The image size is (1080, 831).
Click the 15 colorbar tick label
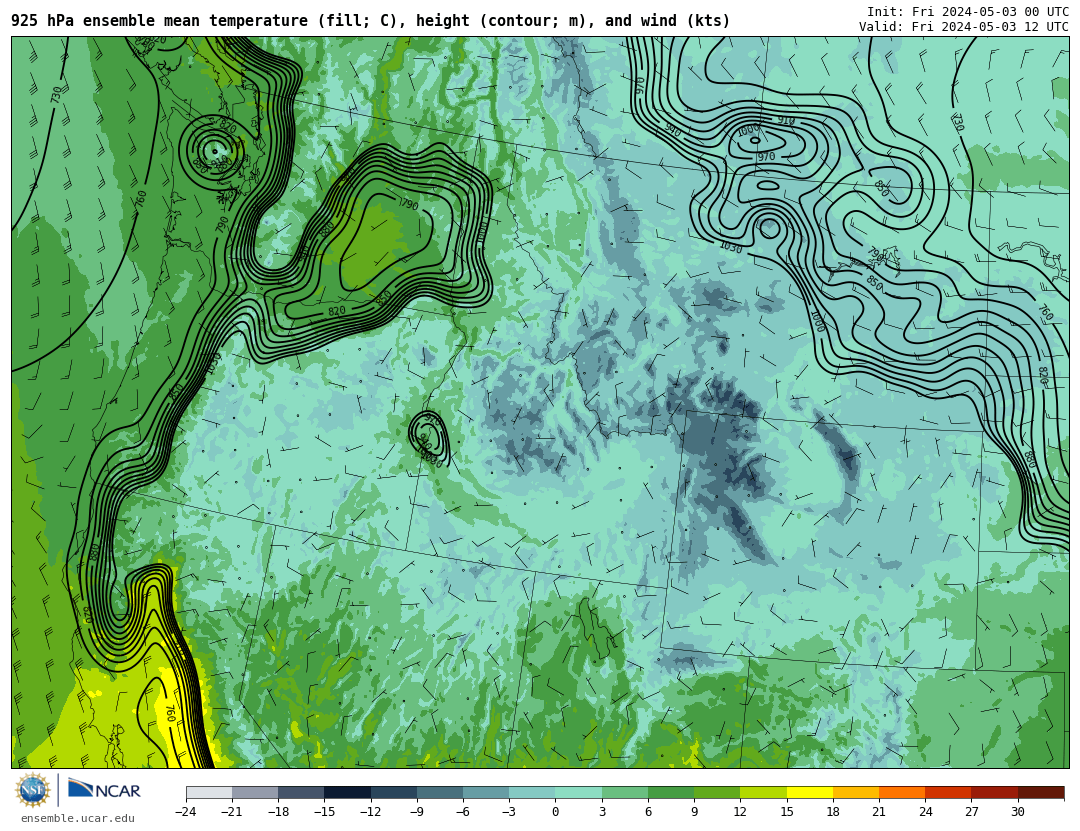(x=787, y=812)
